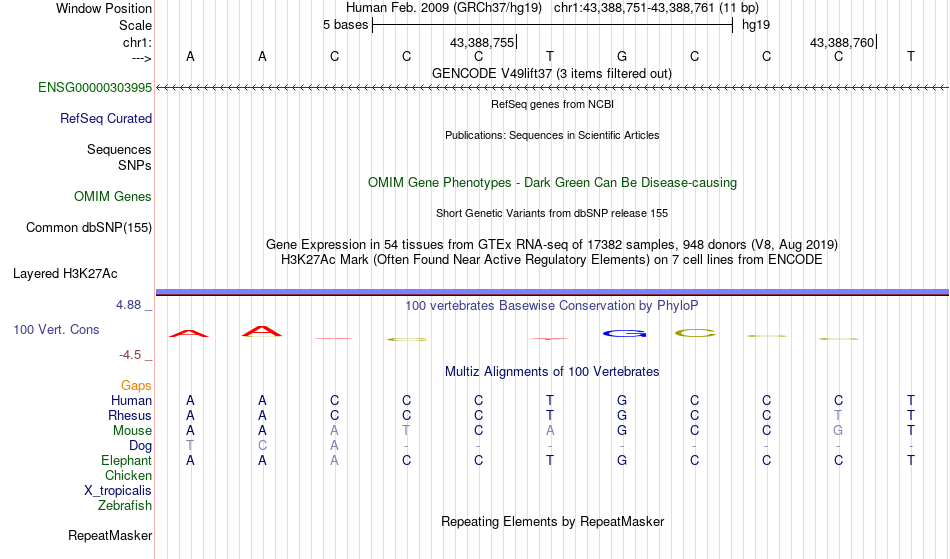950x559 pixels.
Task: Click the Human Feb. 2009 position header text
Action: [x=552, y=8]
